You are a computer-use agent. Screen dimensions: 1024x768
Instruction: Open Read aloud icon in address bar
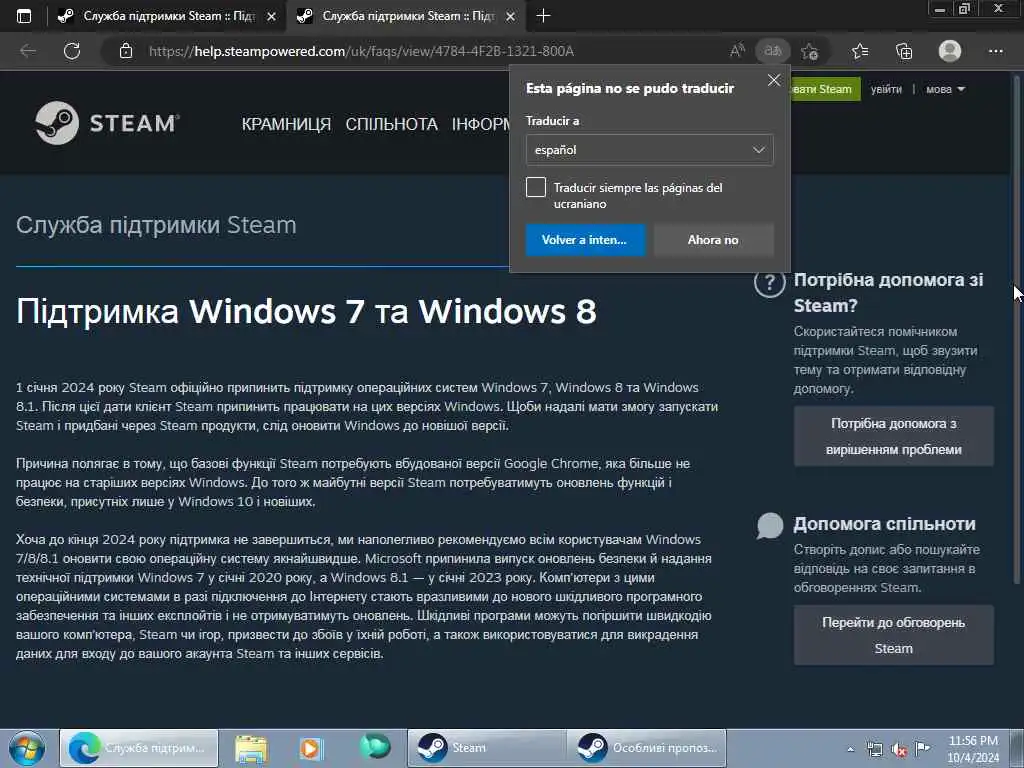pyautogui.click(x=737, y=51)
